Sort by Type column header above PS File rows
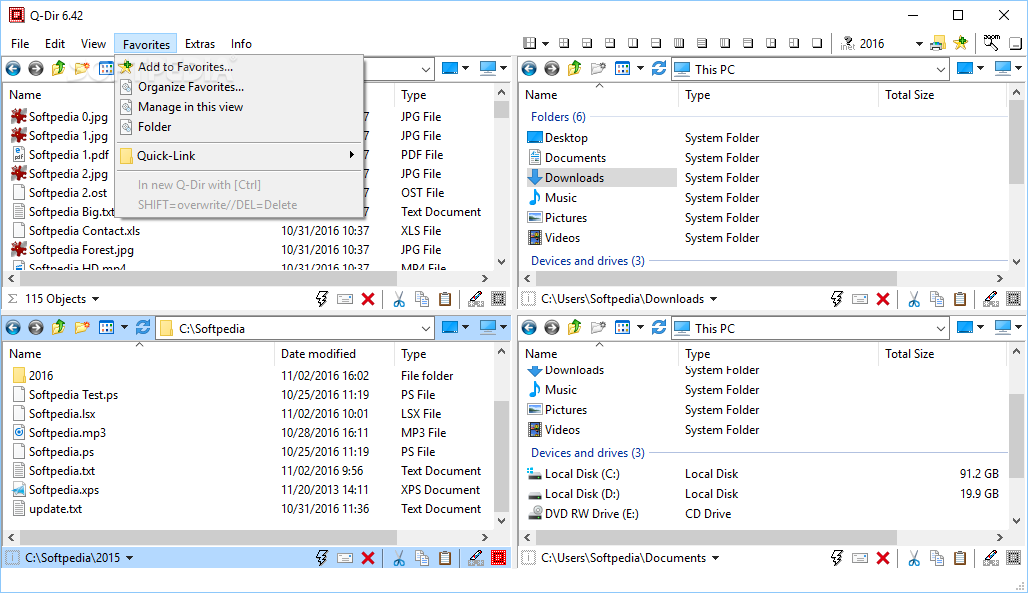The width and height of the screenshot is (1028, 593). [x=445, y=354]
